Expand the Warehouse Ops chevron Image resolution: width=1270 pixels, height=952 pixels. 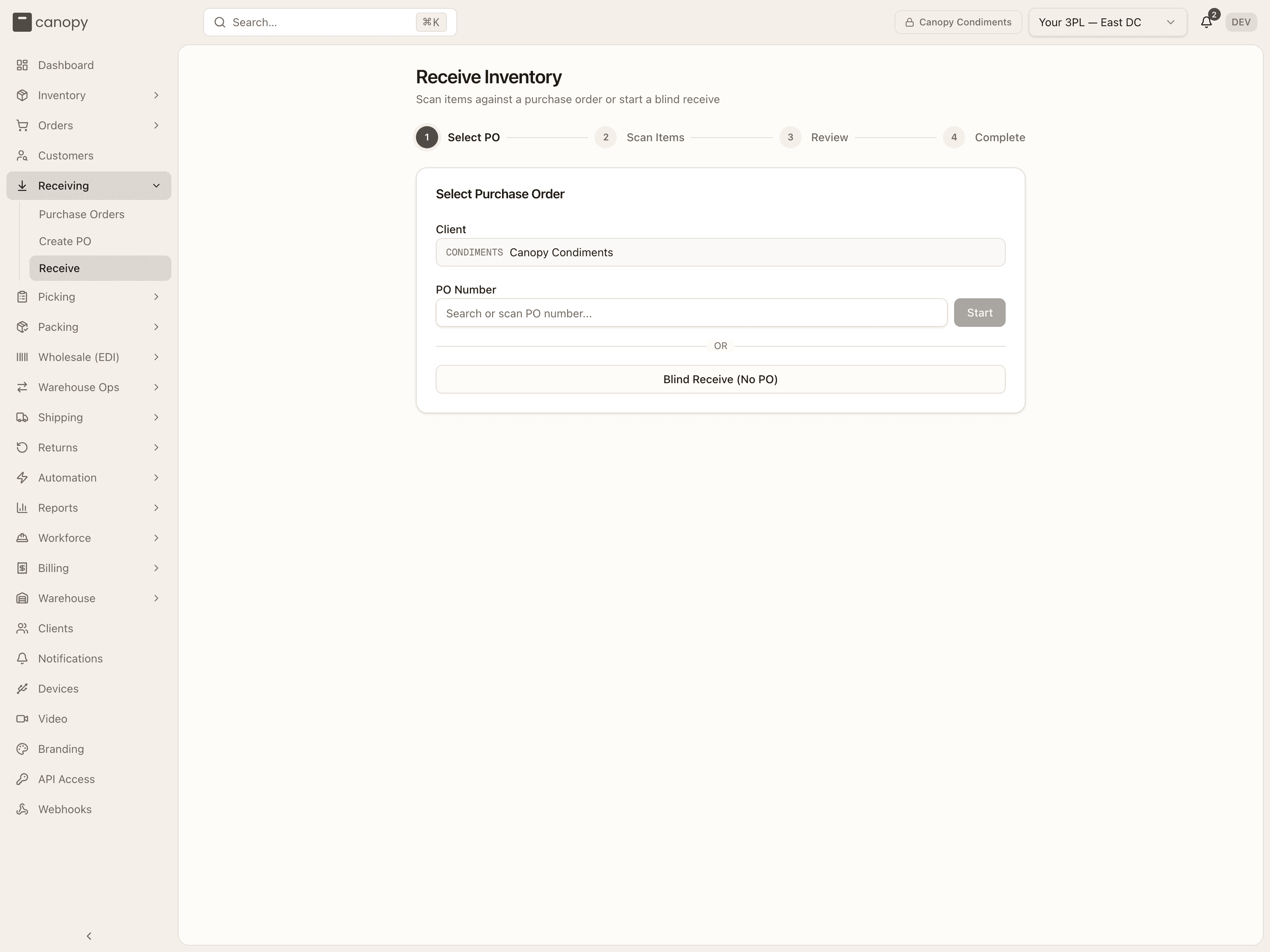(156, 387)
